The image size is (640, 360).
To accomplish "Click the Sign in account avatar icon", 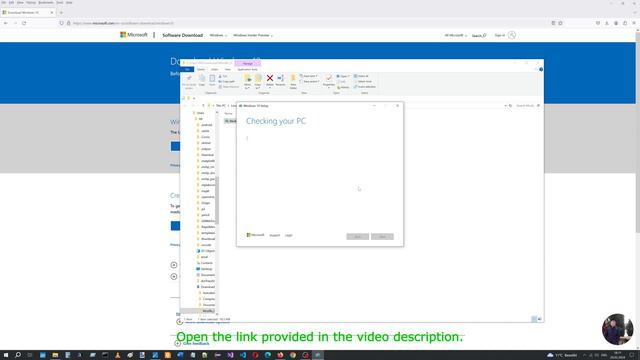I will pos(512,35).
